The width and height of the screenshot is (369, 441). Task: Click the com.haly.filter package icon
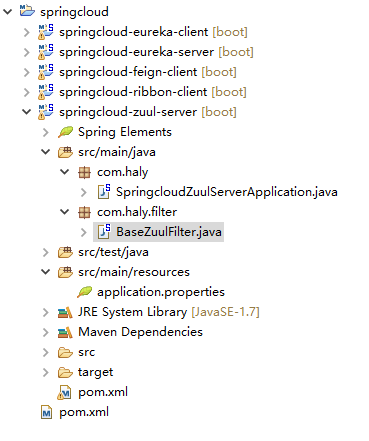coord(84,212)
